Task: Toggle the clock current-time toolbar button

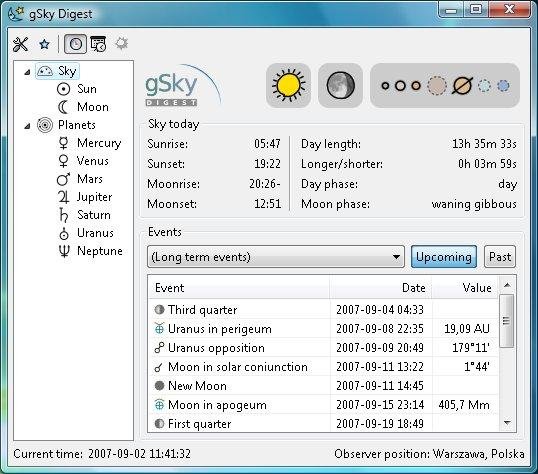Action: 75,44
